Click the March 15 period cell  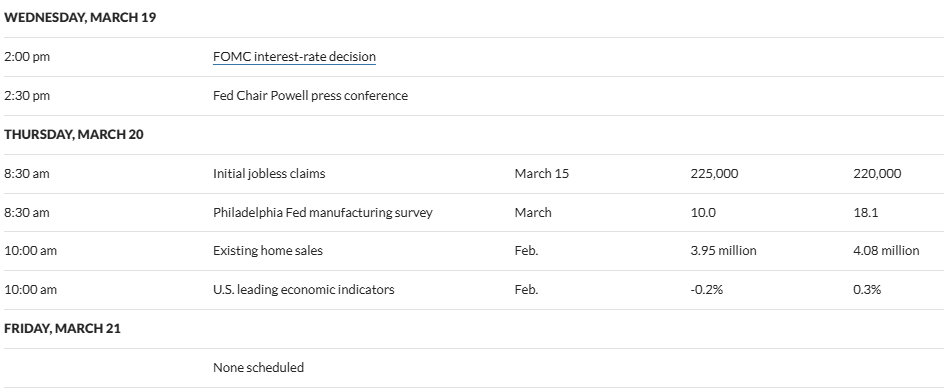pyautogui.click(x=541, y=174)
